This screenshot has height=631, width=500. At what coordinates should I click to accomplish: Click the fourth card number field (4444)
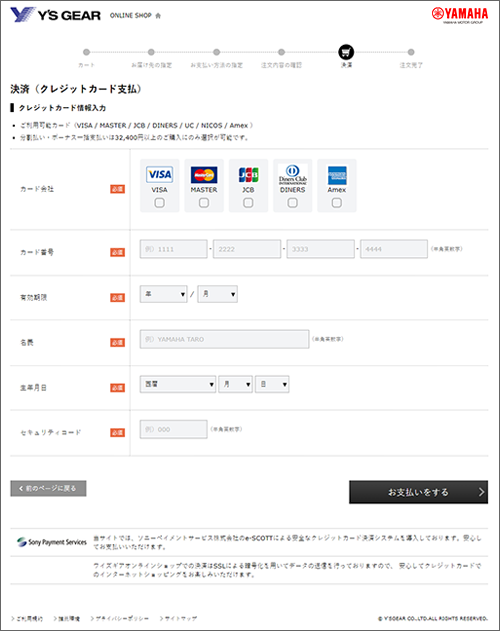click(x=394, y=249)
